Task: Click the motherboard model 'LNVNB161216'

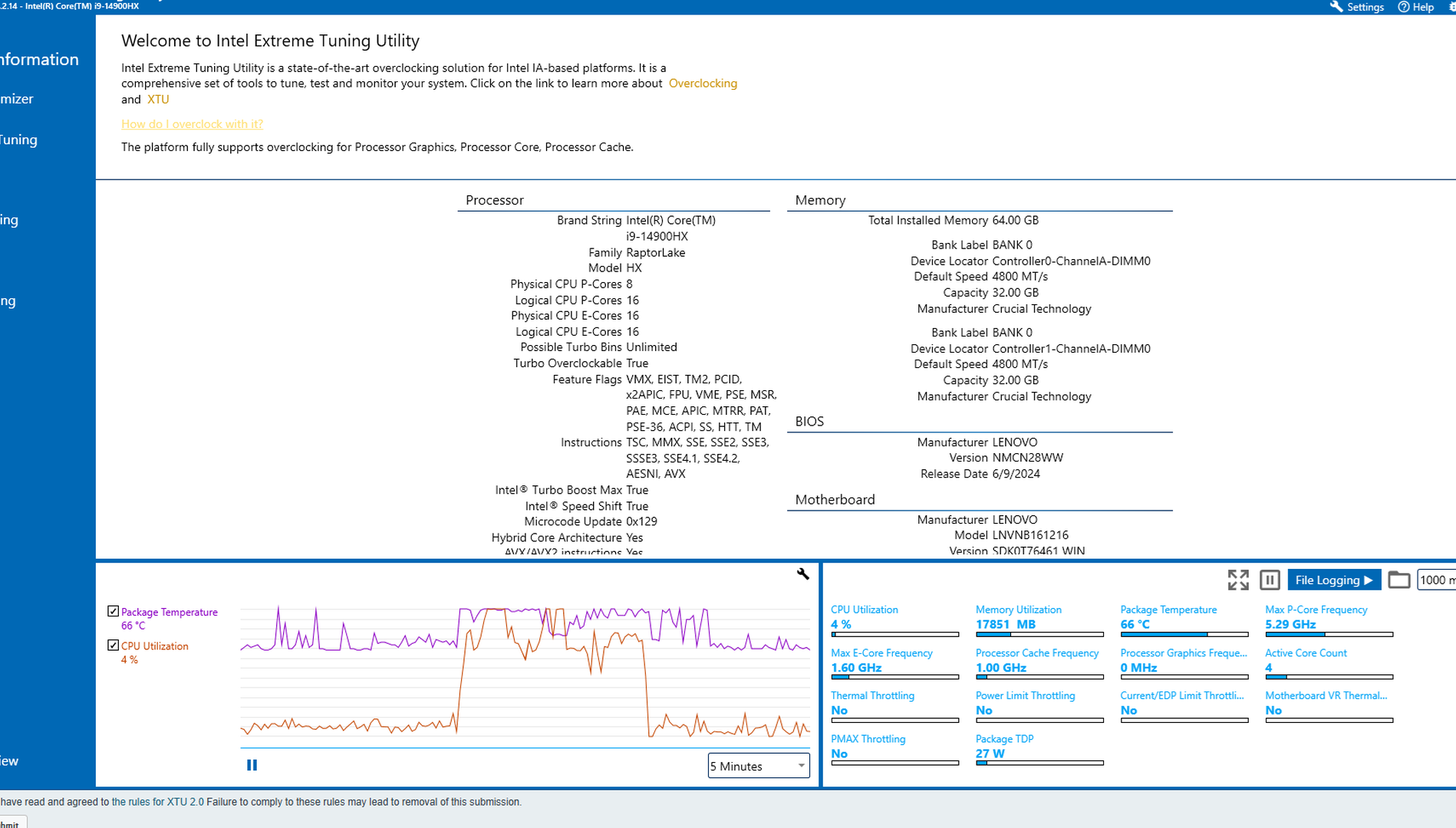Action: coord(1030,535)
